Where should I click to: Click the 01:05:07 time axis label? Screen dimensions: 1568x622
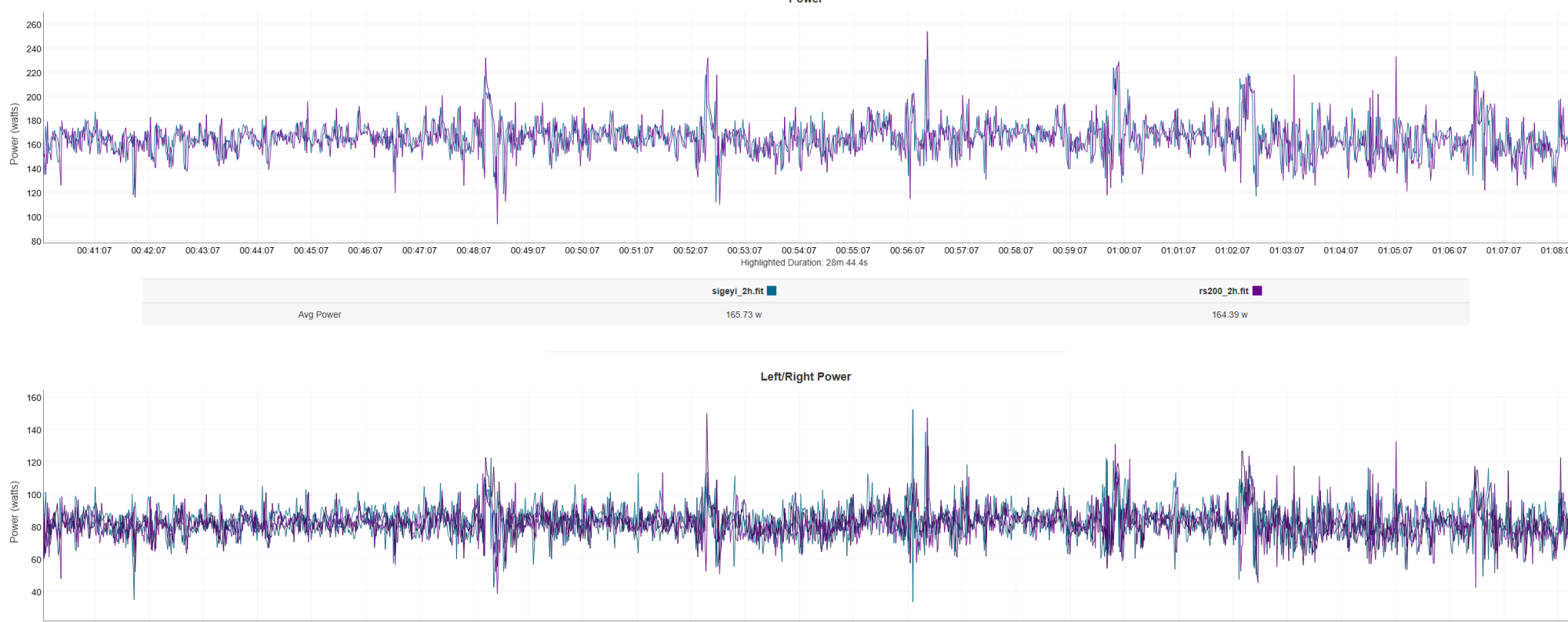(x=1395, y=251)
